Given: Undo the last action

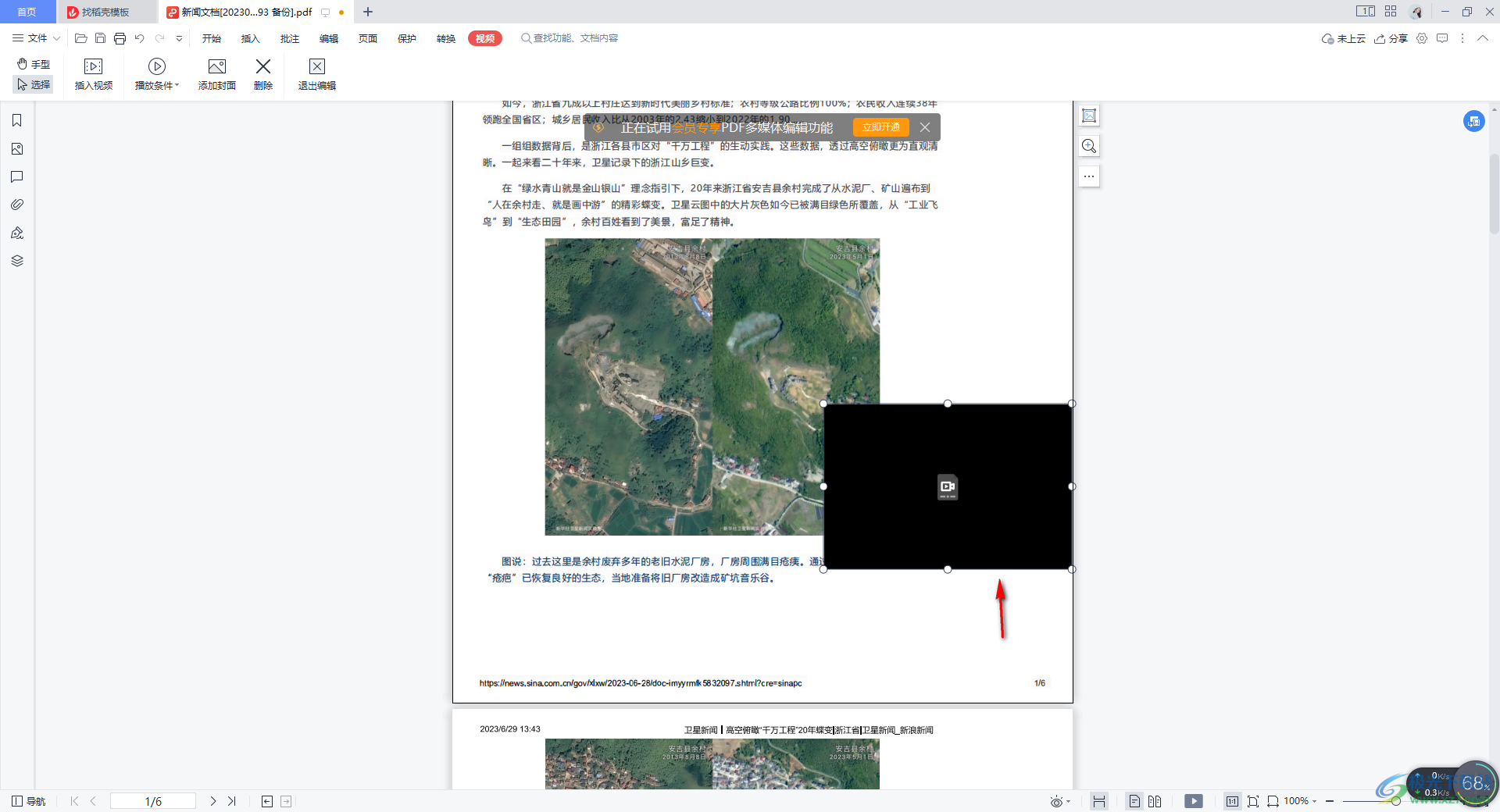Looking at the screenshot, I should [140, 38].
